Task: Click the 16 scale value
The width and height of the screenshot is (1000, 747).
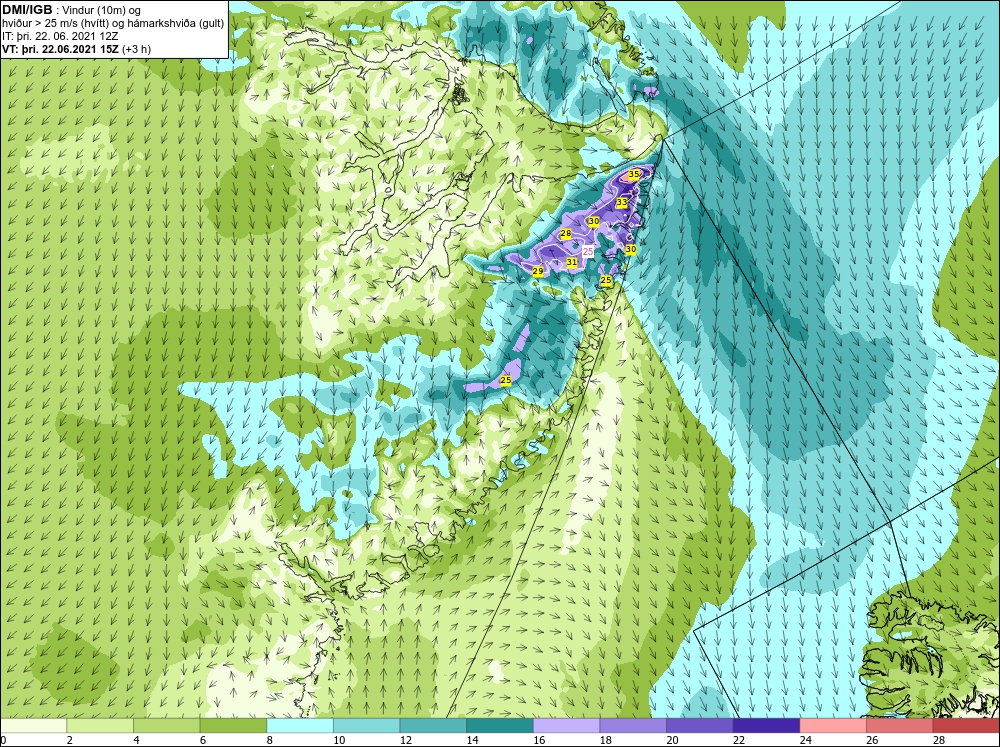Action: [539, 740]
